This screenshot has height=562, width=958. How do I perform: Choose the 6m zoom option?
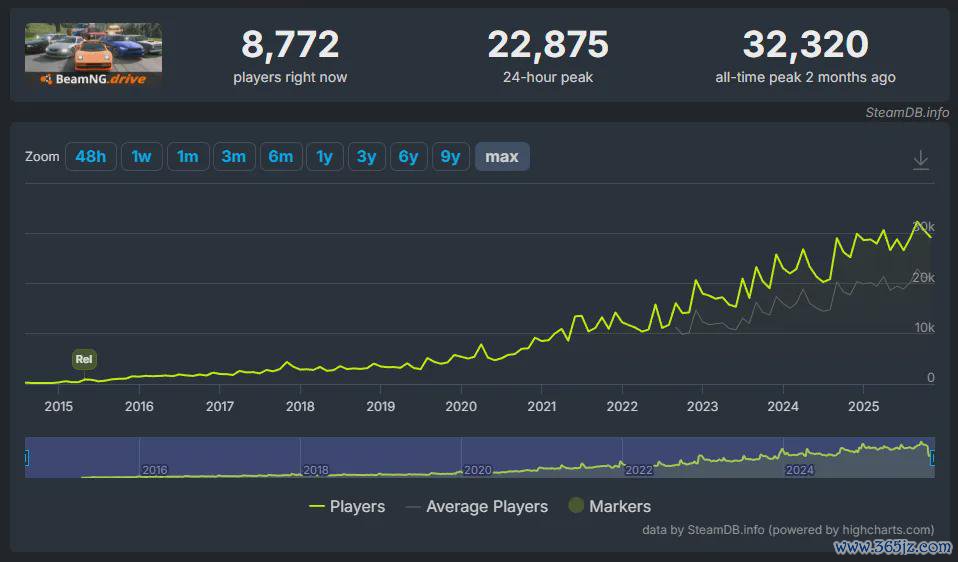tap(281, 157)
